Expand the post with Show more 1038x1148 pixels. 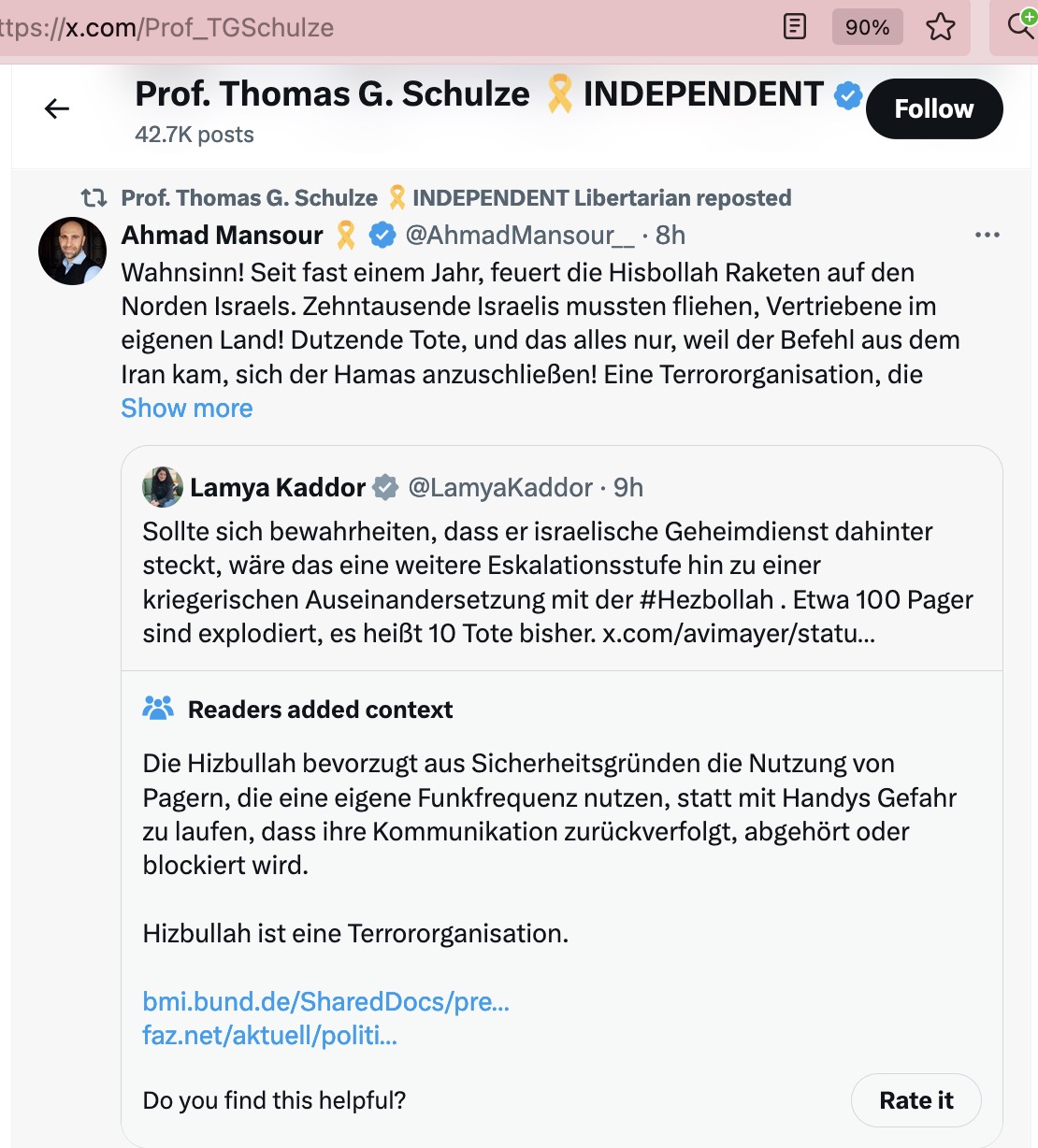187,409
